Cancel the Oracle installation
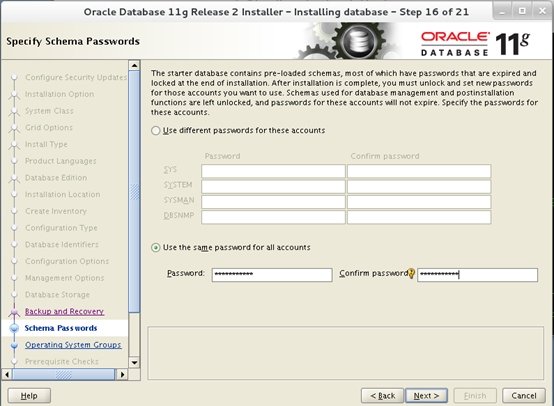This screenshot has height=406, width=554. click(x=524, y=396)
